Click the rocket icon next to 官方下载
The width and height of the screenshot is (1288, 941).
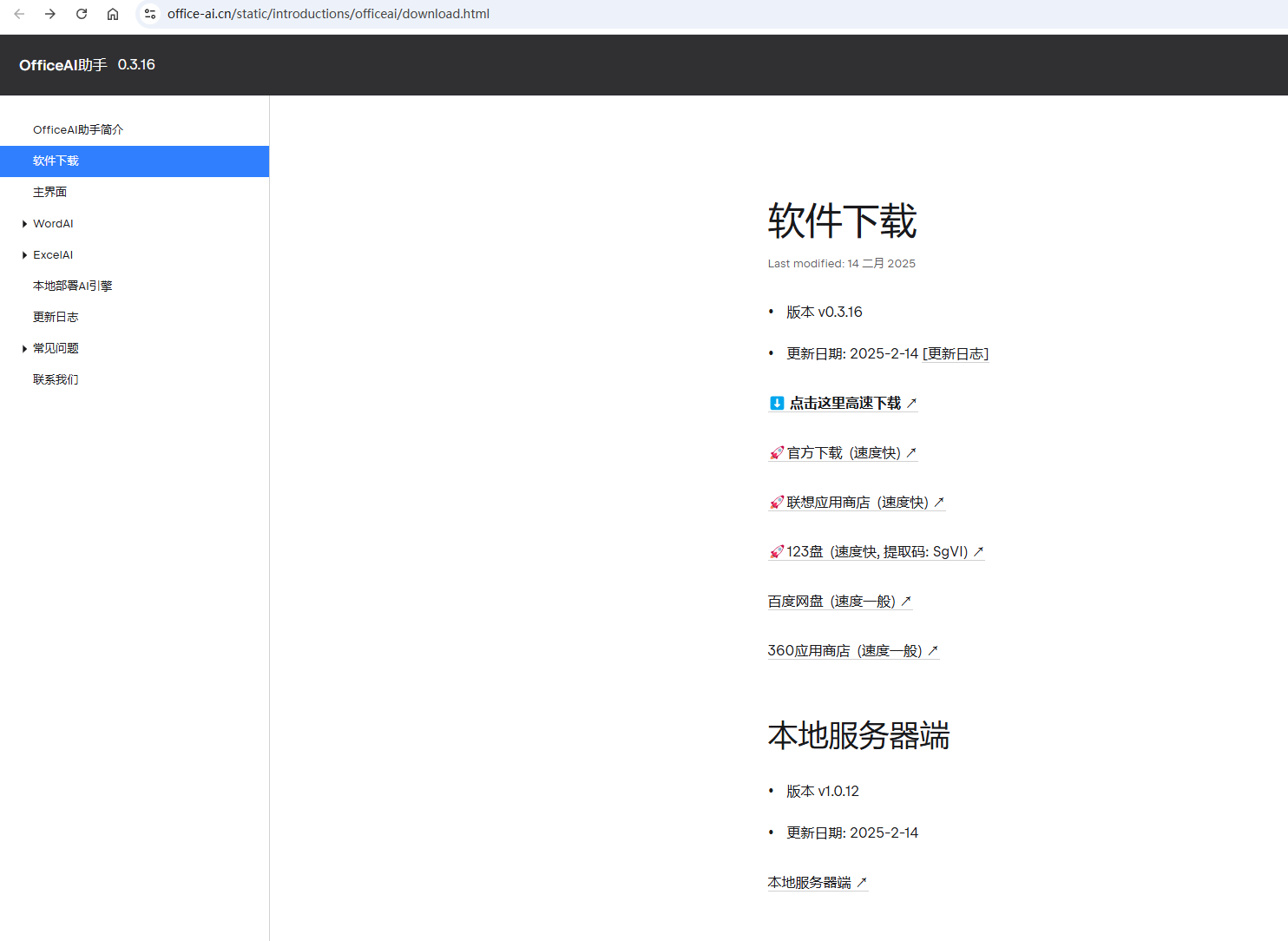(x=776, y=452)
